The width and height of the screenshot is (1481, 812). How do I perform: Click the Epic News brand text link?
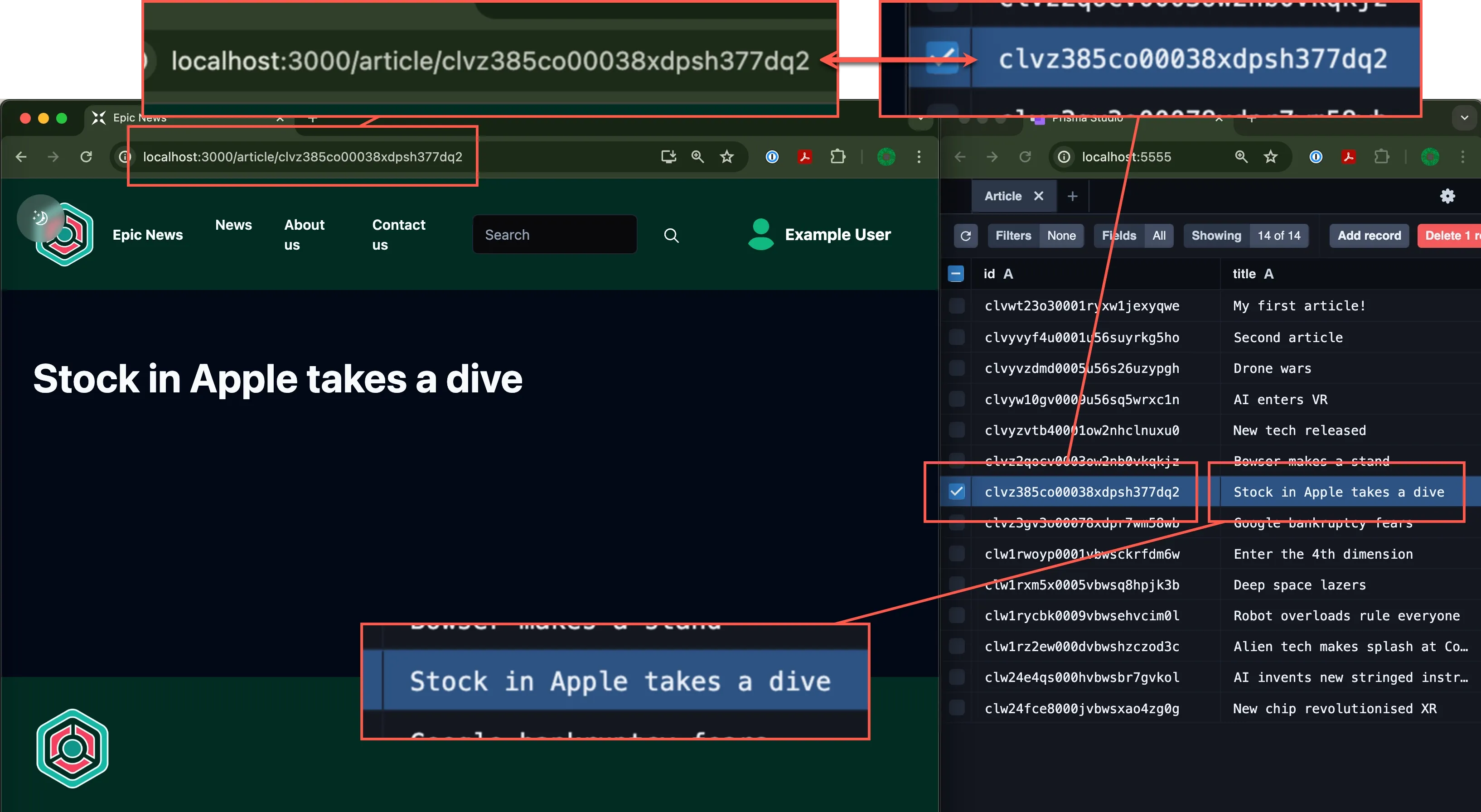click(x=148, y=234)
